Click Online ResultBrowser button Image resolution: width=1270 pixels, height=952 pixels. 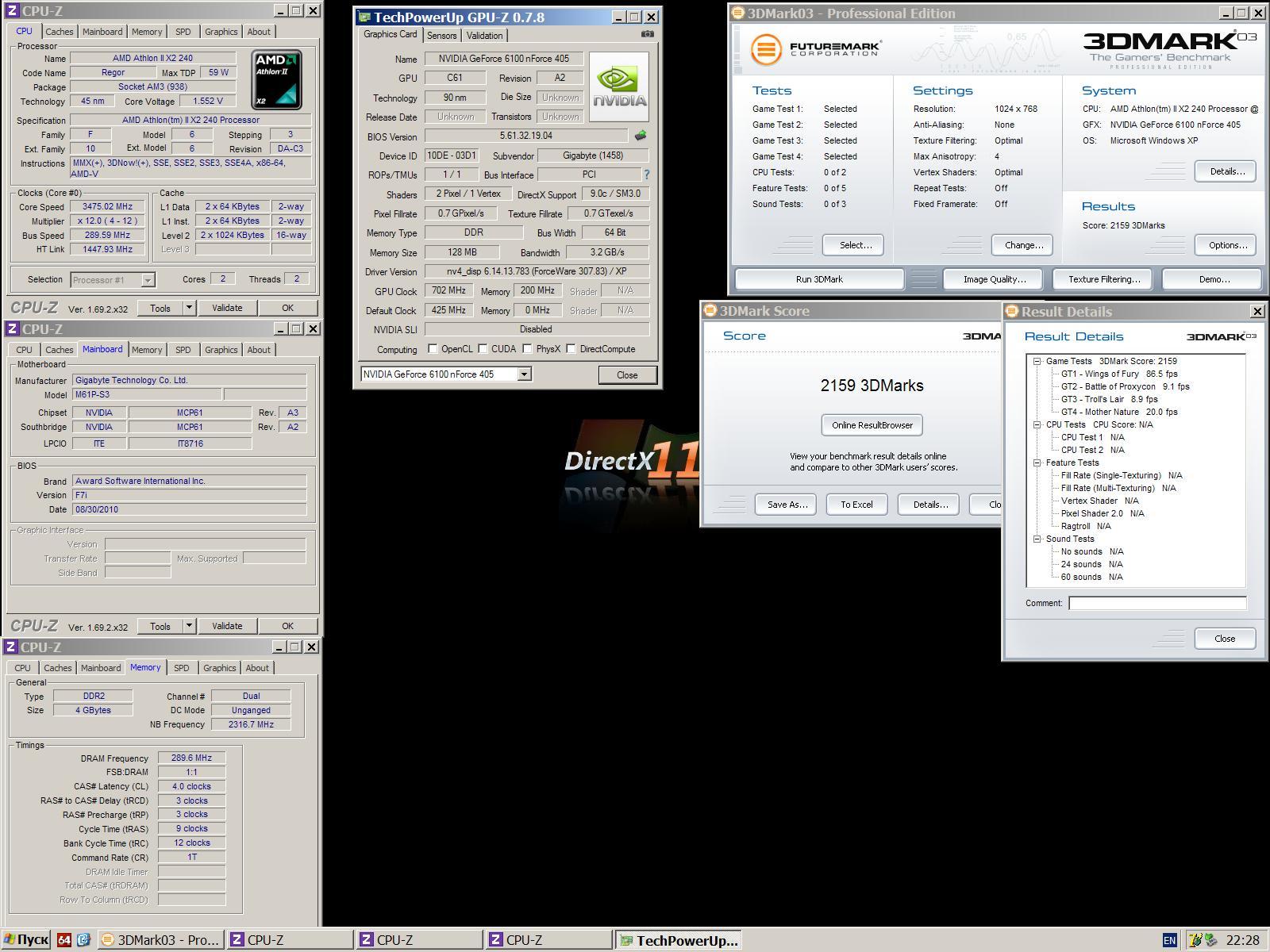[x=872, y=425]
